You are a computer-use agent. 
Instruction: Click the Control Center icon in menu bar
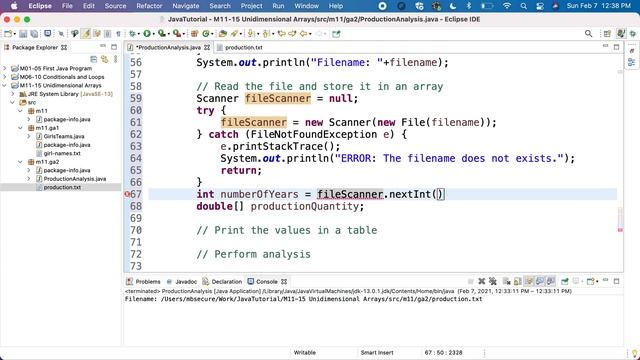coord(540,6)
